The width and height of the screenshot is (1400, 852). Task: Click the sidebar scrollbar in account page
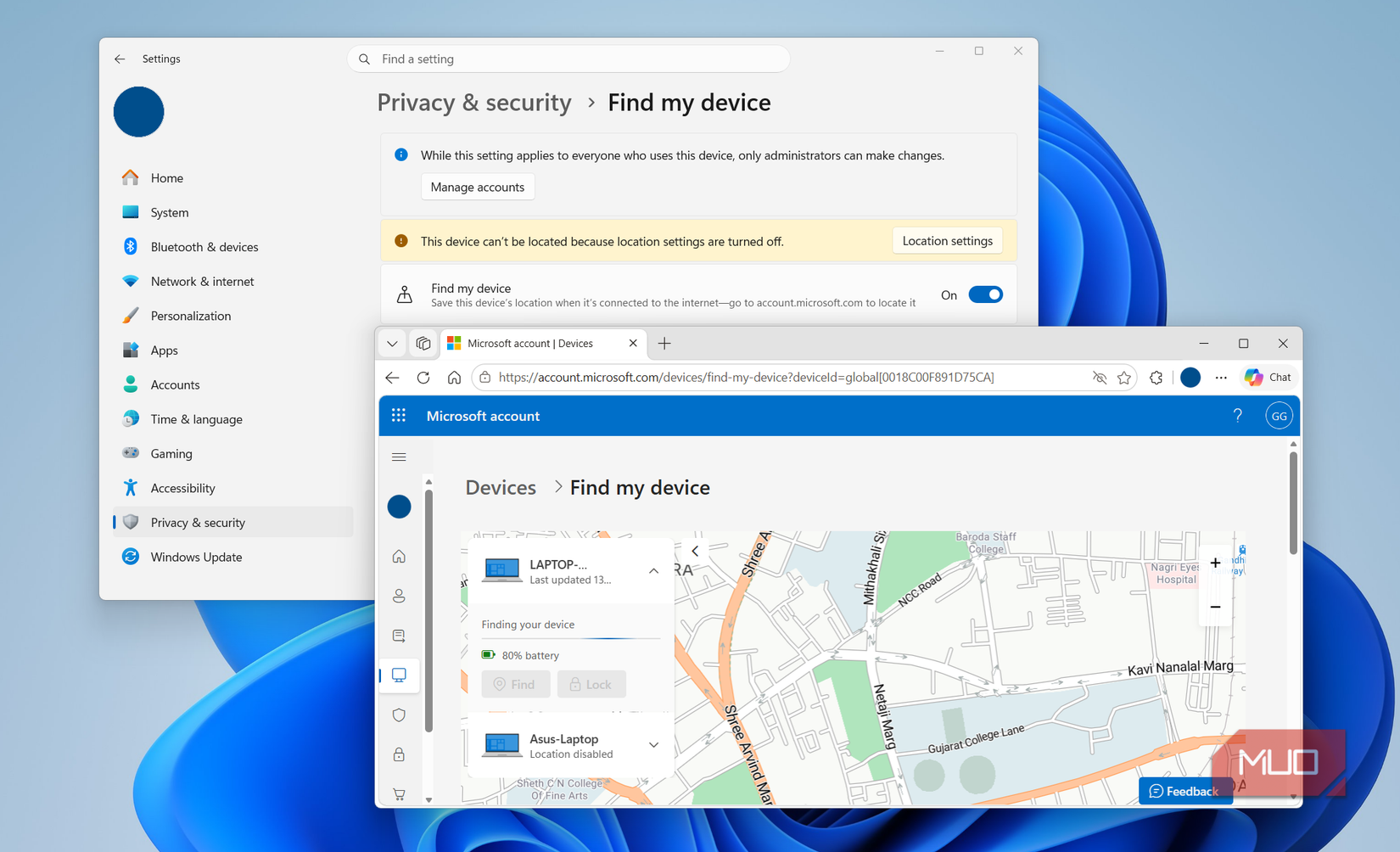(429, 610)
